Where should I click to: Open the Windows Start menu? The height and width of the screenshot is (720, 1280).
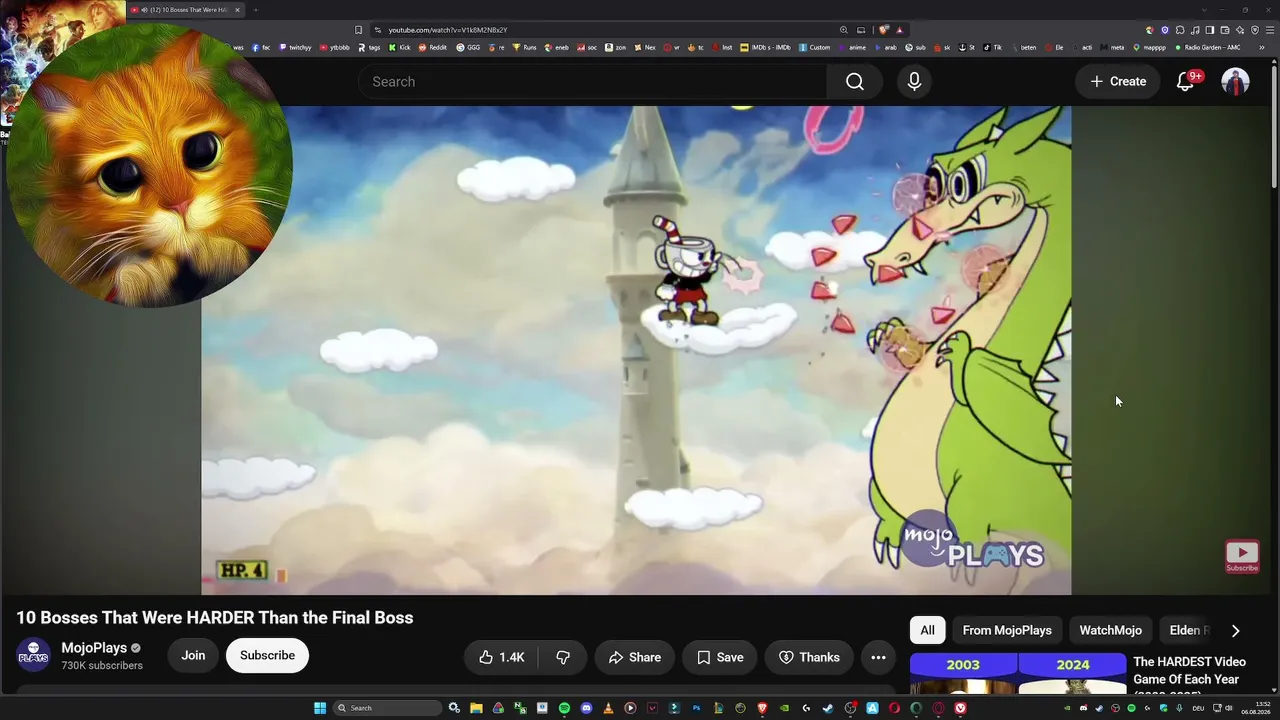coord(320,708)
